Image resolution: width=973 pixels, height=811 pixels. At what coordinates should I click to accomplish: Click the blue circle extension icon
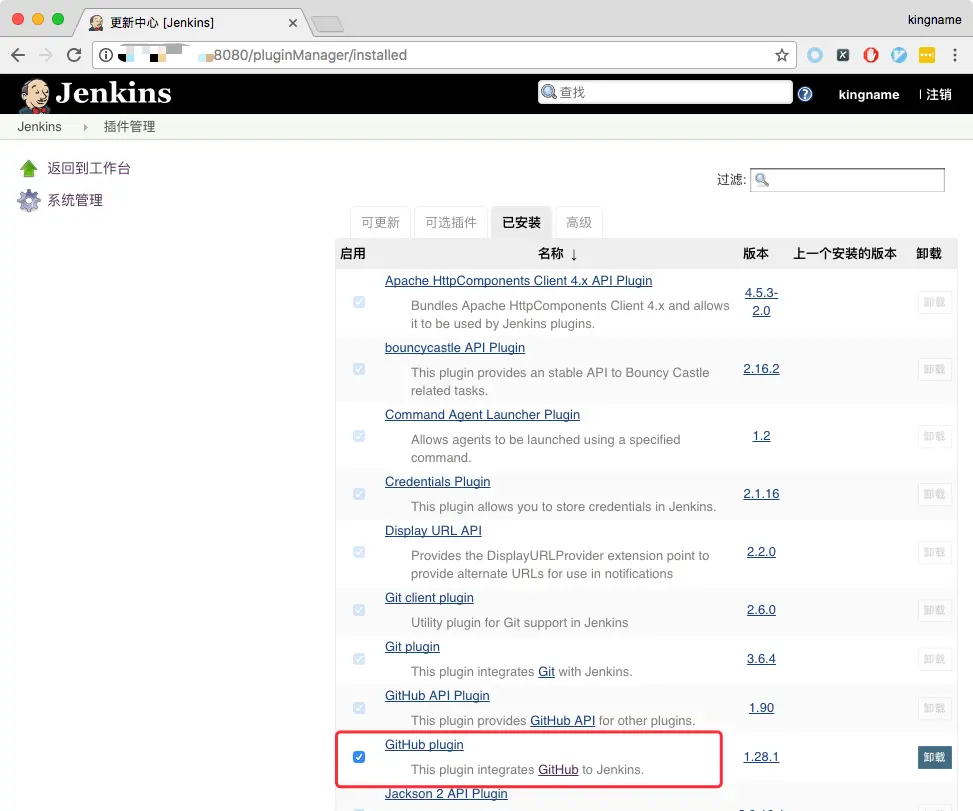tap(815, 55)
